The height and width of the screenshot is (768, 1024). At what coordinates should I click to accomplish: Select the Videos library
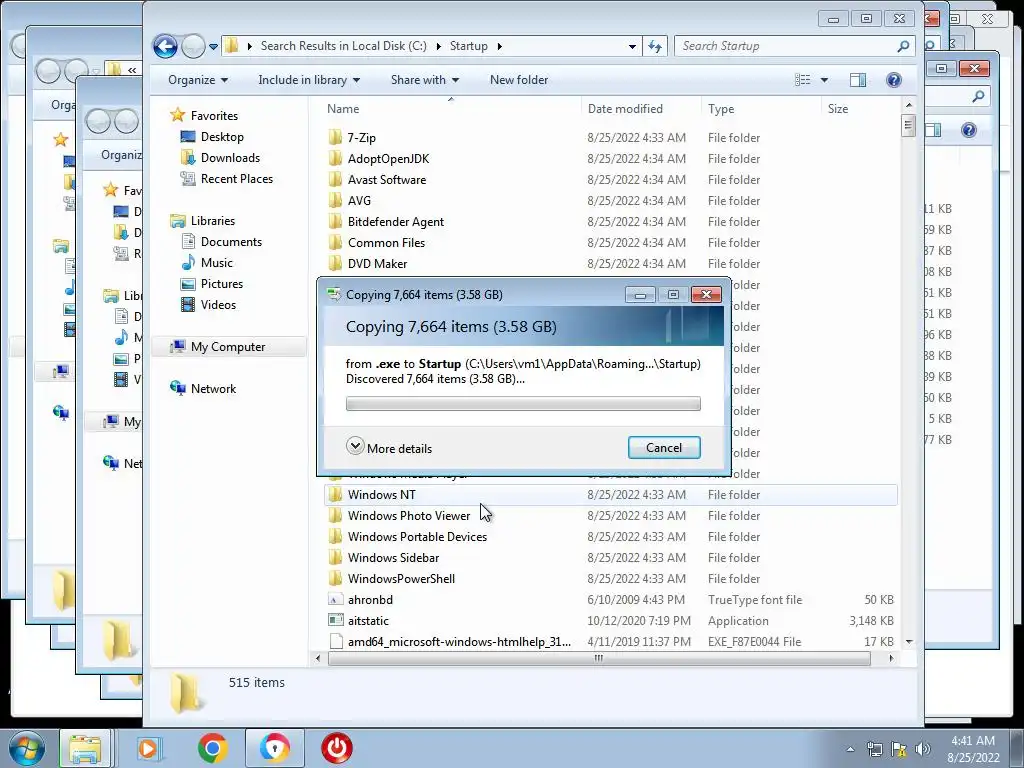click(218, 304)
